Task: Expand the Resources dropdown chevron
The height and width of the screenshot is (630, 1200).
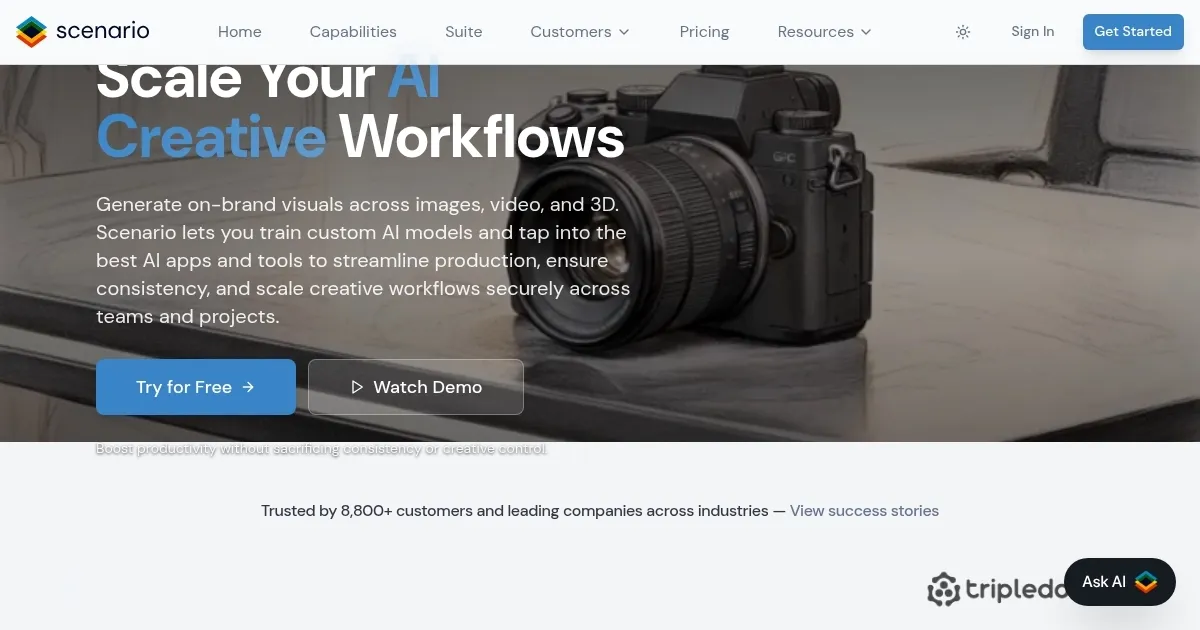Action: 866,32
